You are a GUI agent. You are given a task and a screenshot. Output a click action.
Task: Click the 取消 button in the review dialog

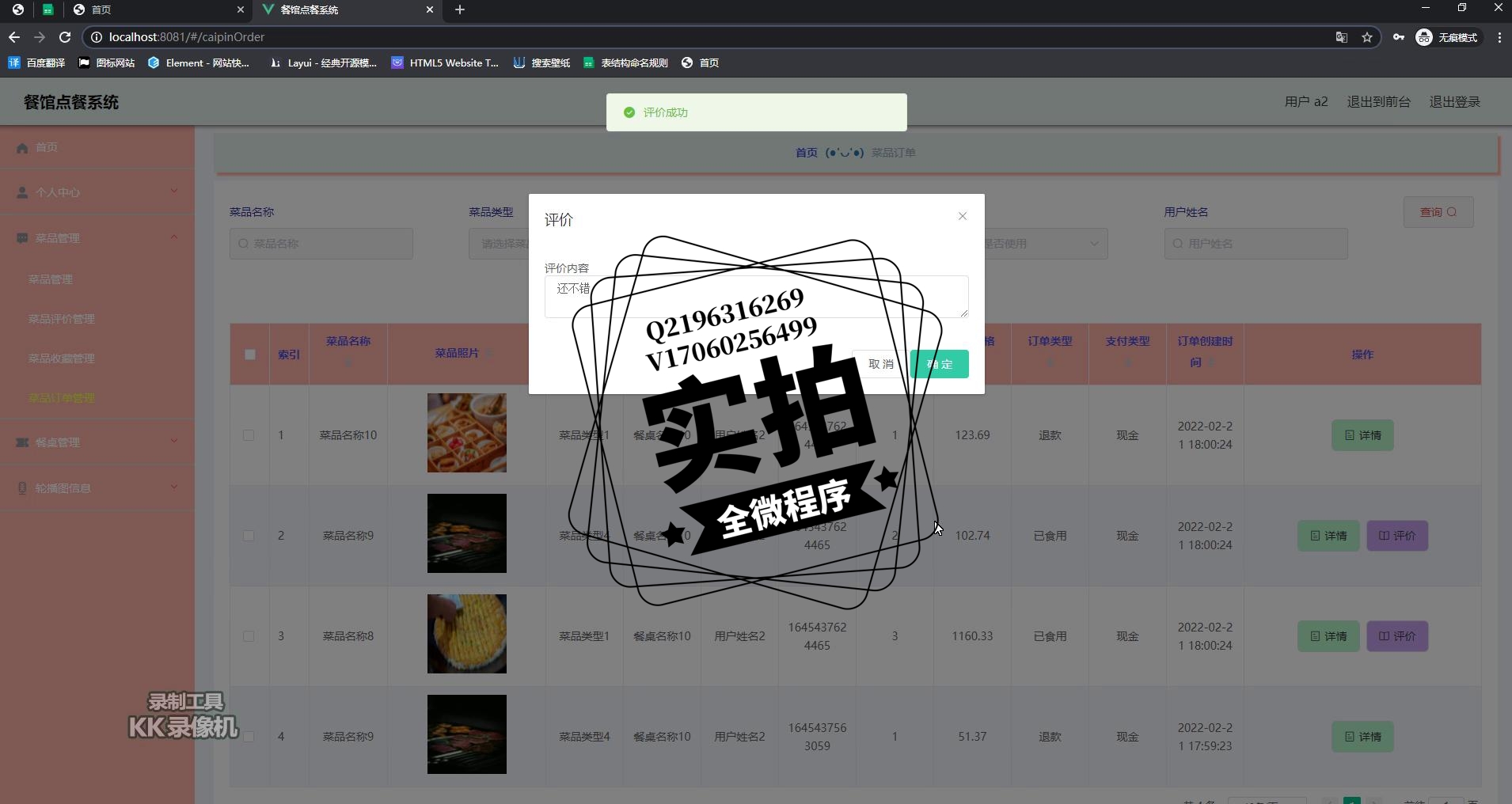click(881, 364)
